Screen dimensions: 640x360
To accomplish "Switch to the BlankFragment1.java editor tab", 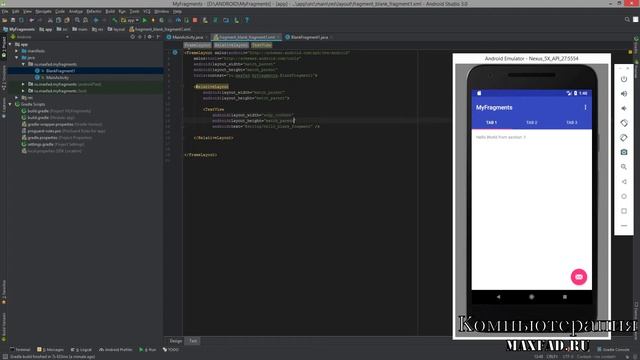I will 309,37.
